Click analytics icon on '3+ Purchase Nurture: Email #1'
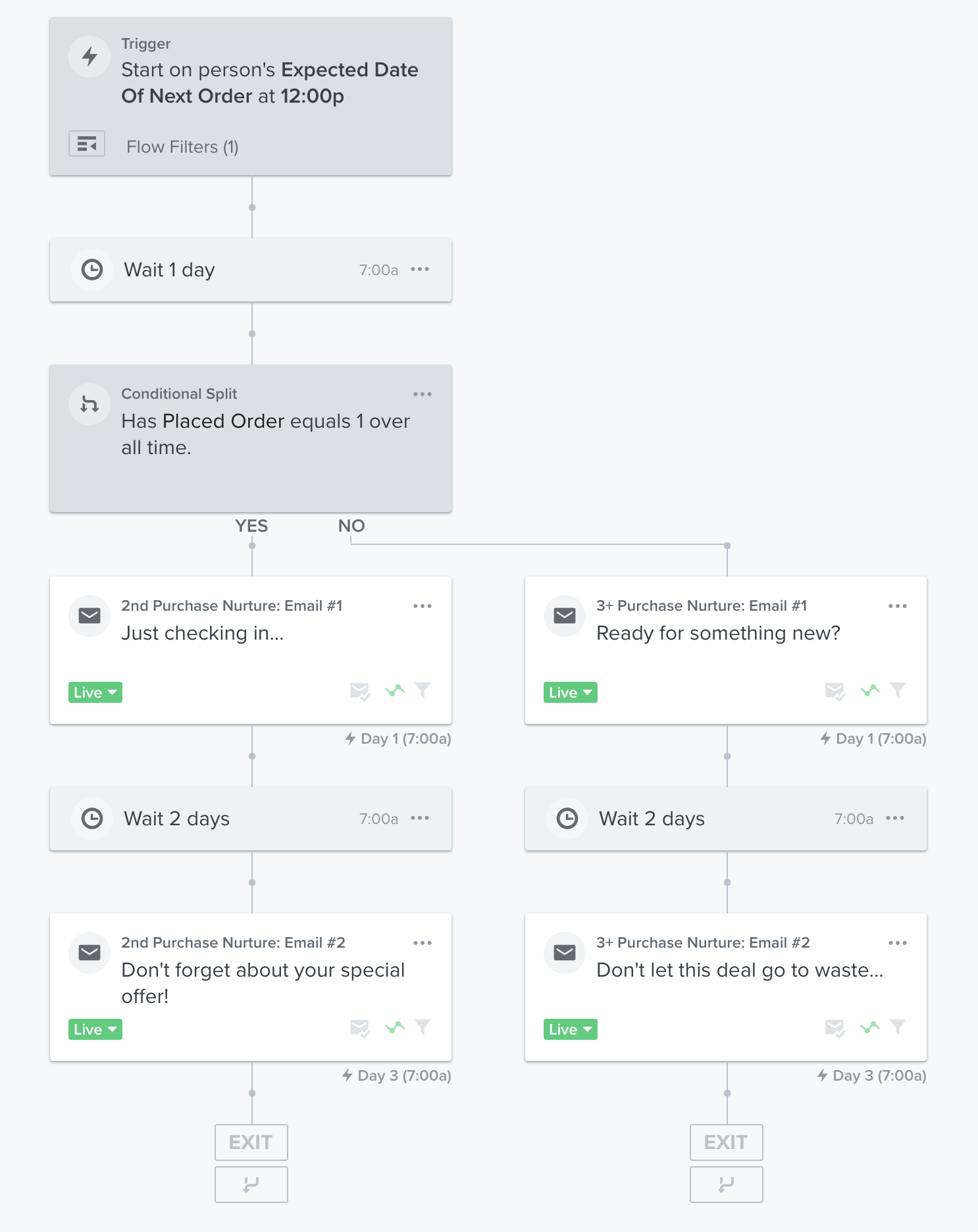The image size is (978, 1232). 869,690
